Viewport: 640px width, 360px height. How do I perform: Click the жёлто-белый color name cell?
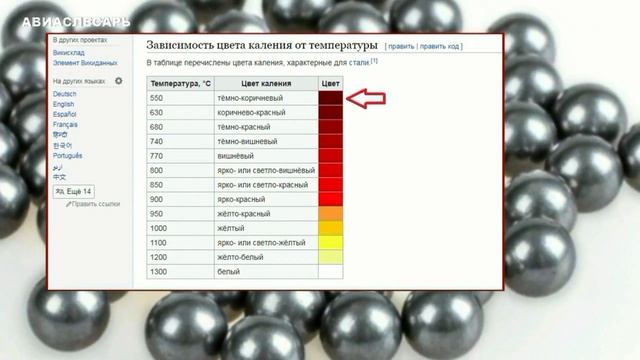[266, 257]
